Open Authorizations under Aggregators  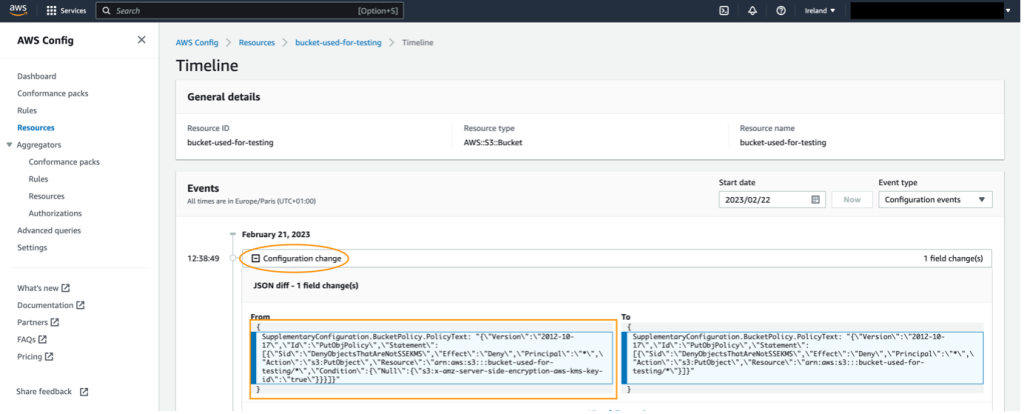pos(56,214)
